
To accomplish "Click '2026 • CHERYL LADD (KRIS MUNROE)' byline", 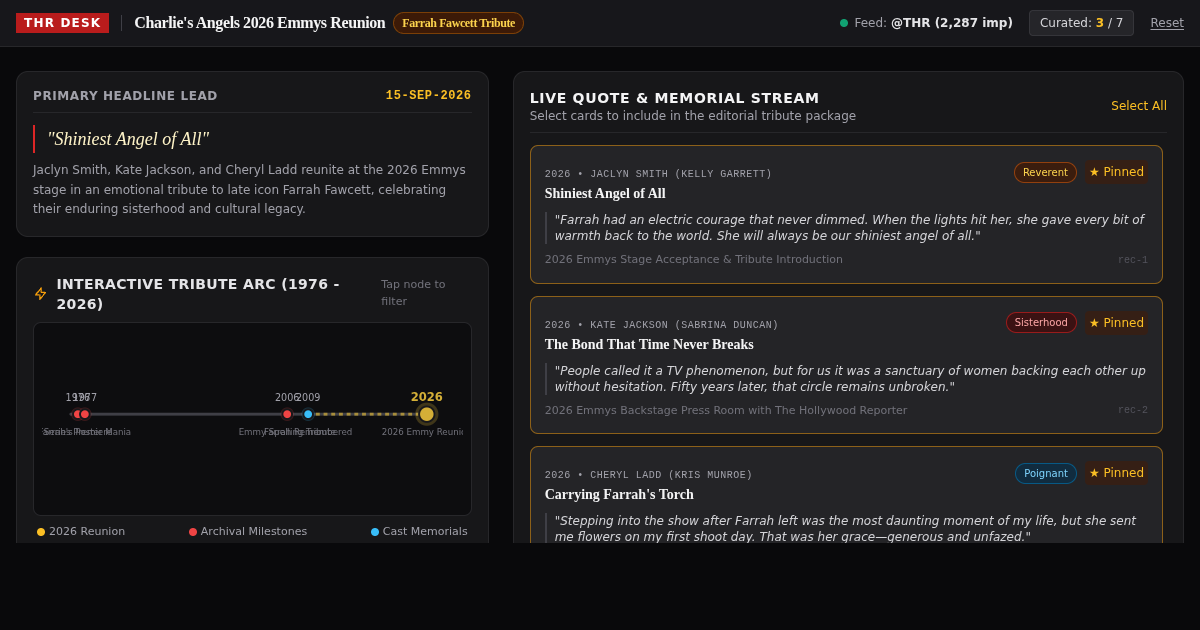I will [648, 475].
